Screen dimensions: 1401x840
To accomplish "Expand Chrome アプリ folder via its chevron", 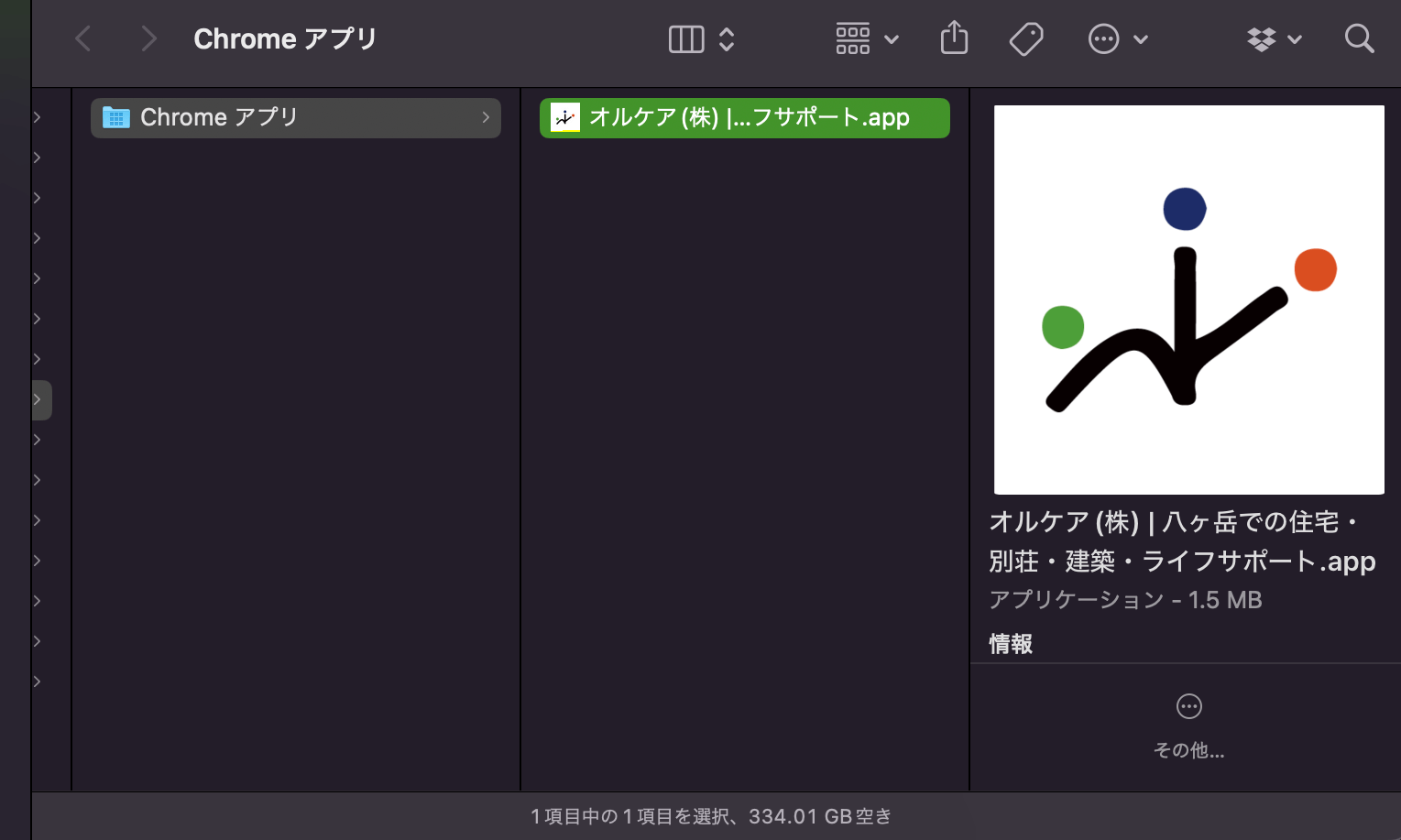I will [486, 117].
